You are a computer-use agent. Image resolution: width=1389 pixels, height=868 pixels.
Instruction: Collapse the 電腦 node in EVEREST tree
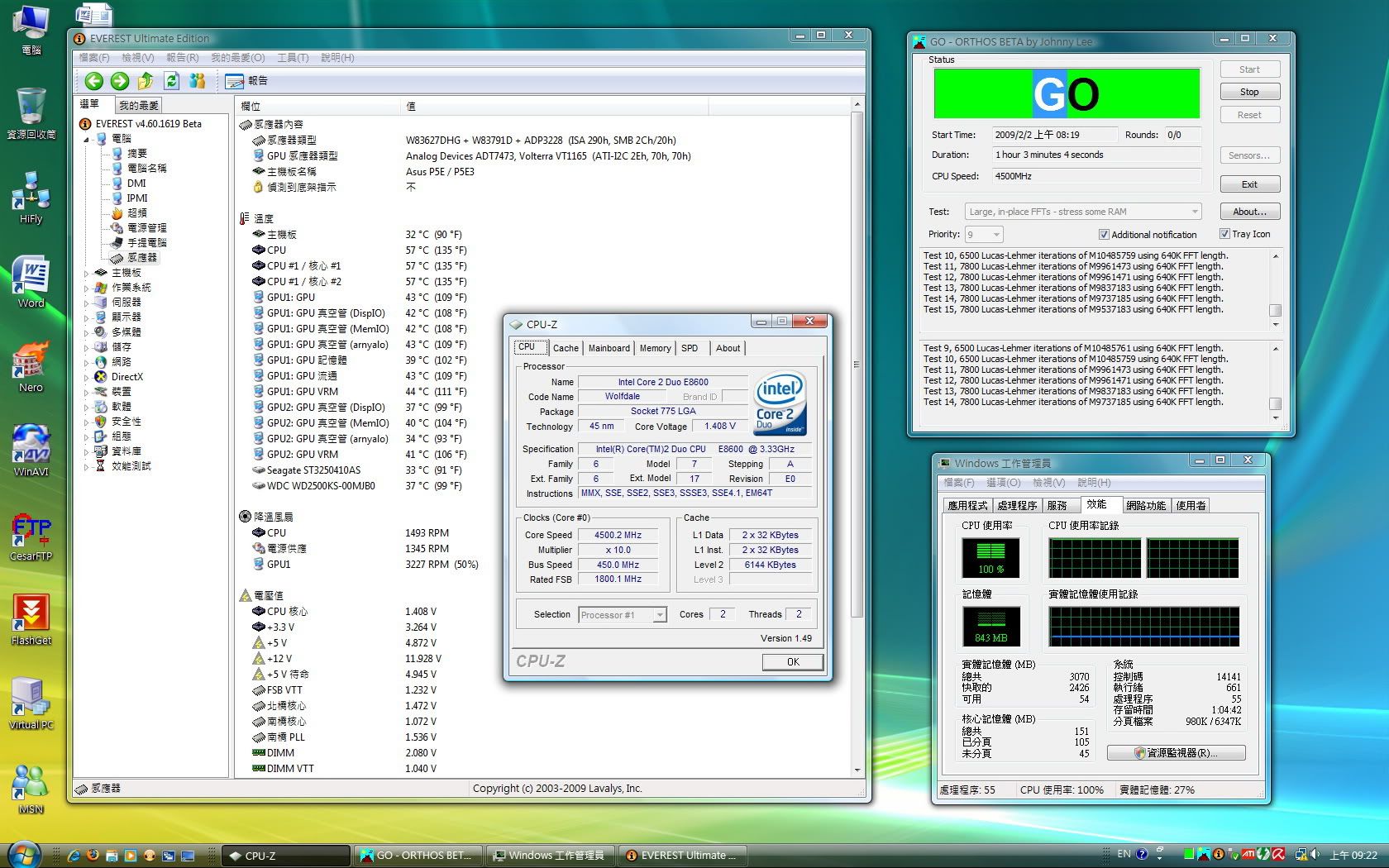click(86, 139)
